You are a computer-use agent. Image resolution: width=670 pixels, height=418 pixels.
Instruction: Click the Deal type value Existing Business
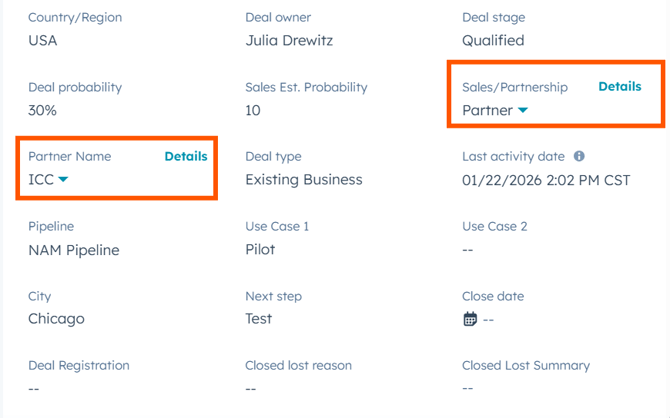point(304,180)
